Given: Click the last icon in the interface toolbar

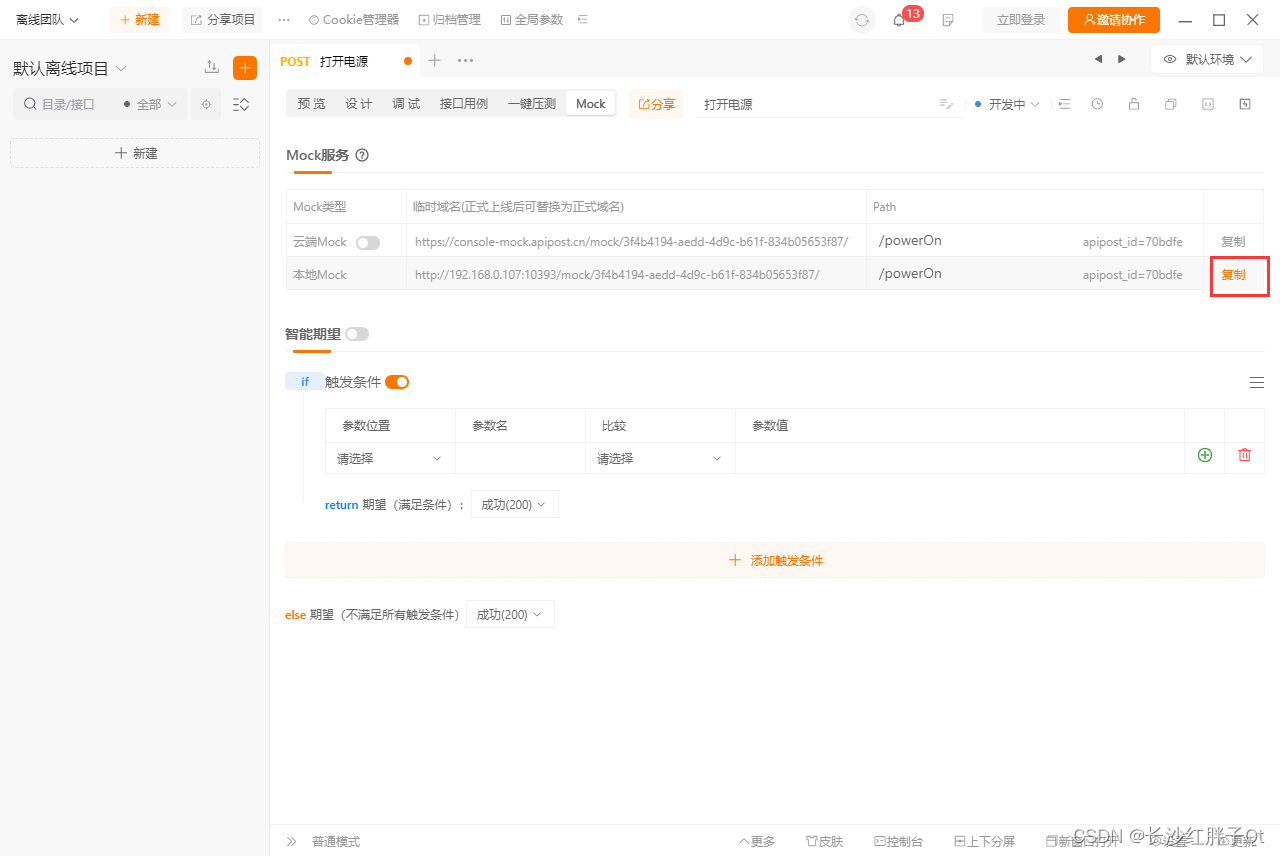Looking at the screenshot, I should coord(1245,104).
